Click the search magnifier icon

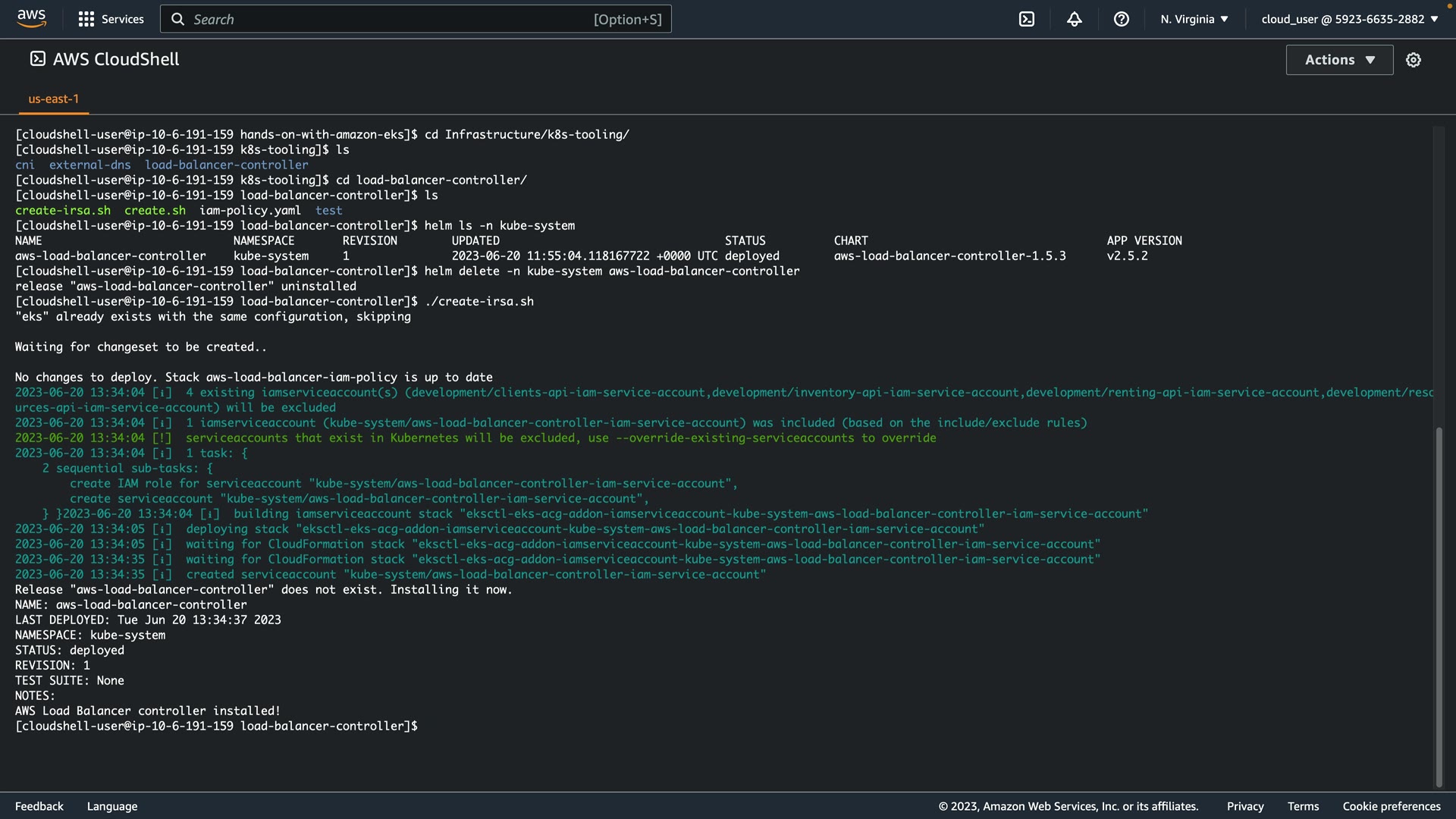click(177, 19)
